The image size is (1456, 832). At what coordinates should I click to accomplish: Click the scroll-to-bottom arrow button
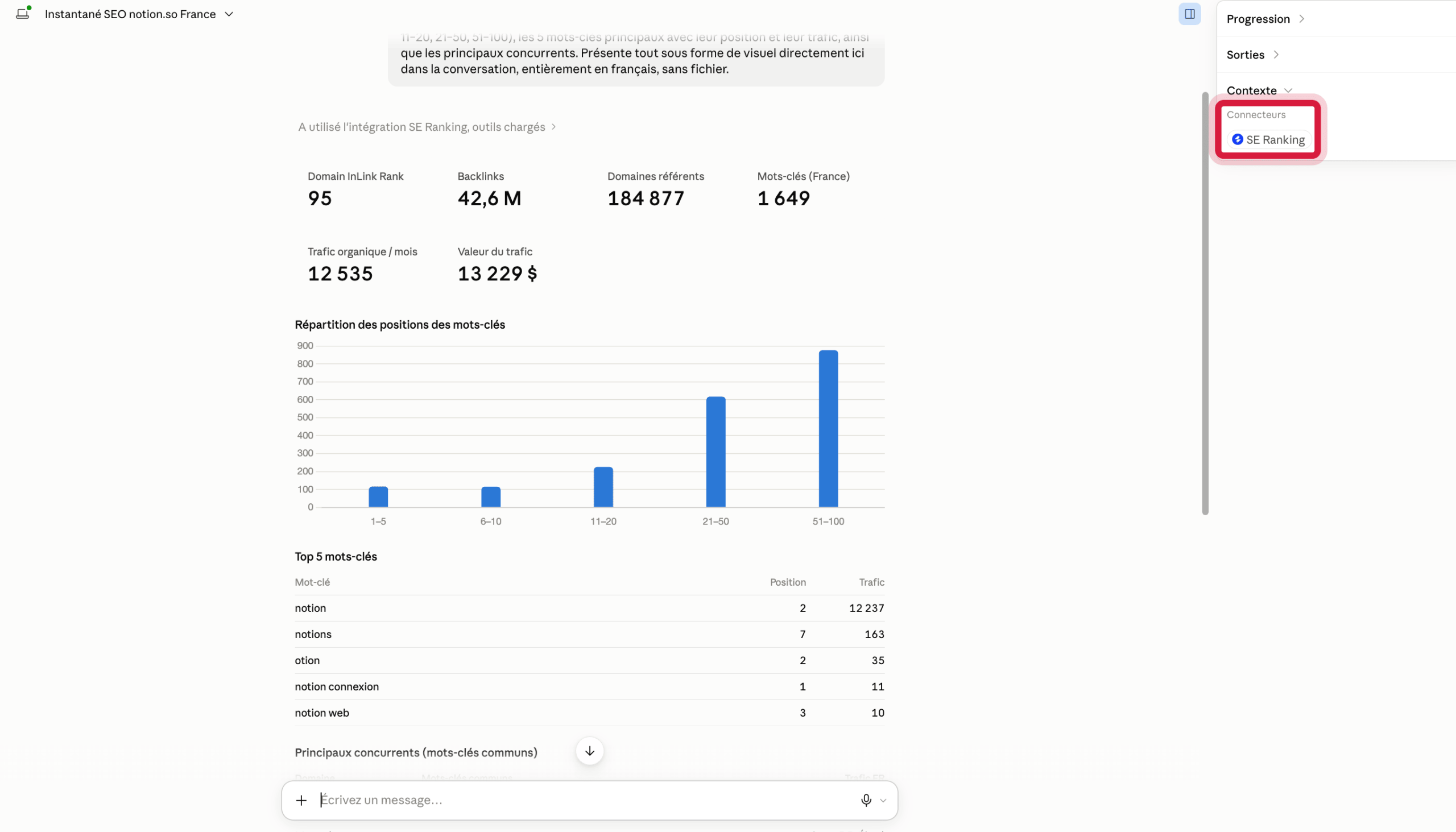pyautogui.click(x=590, y=751)
